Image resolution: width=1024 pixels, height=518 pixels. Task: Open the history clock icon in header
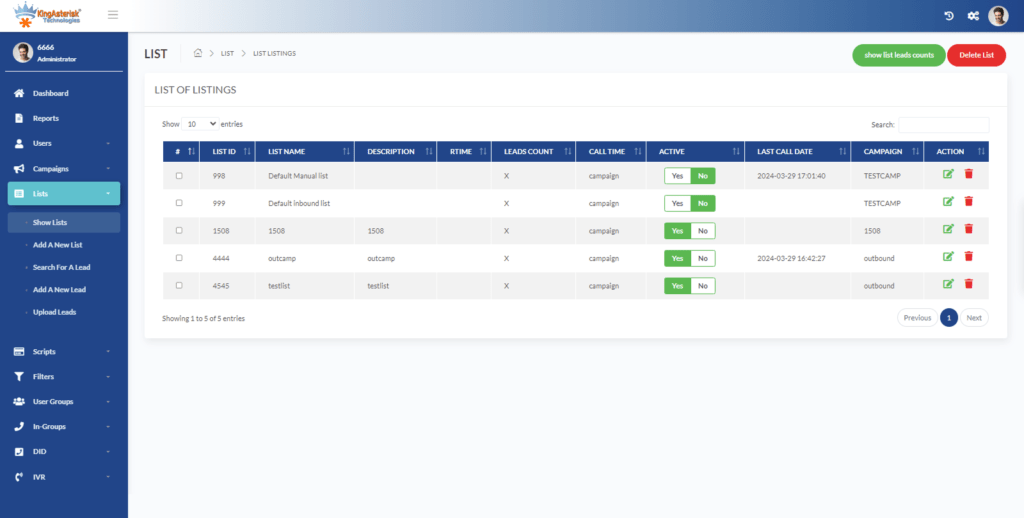click(x=949, y=16)
